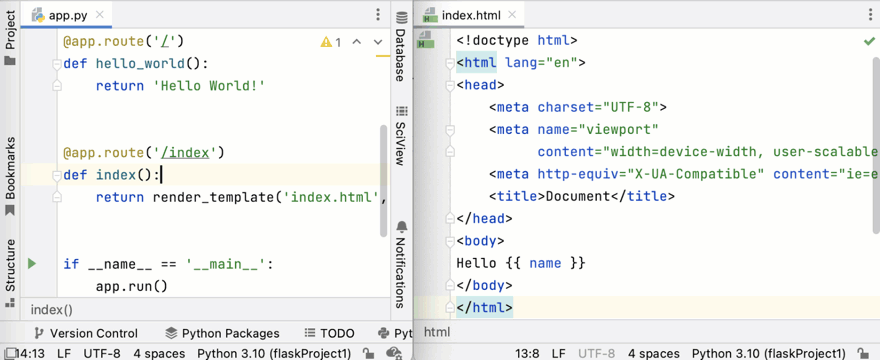Image resolution: width=880 pixels, height=360 pixels.
Task: Change UTF-8 encoding in app.py status bar
Action: point(102,353)
